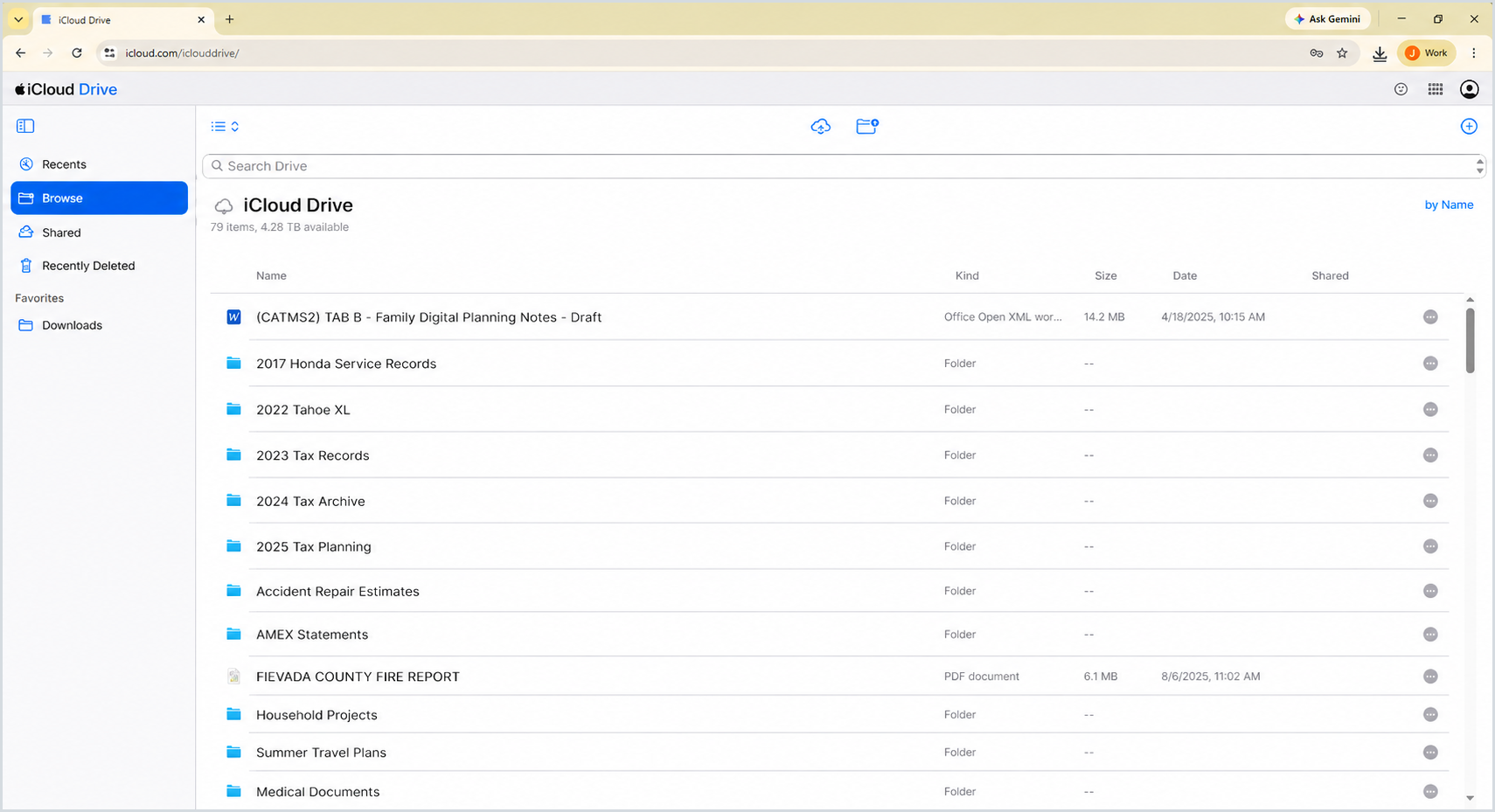Viewport: 1495px width, 812px height.
Task: Click the address bar URL
Action: (182, 53)
